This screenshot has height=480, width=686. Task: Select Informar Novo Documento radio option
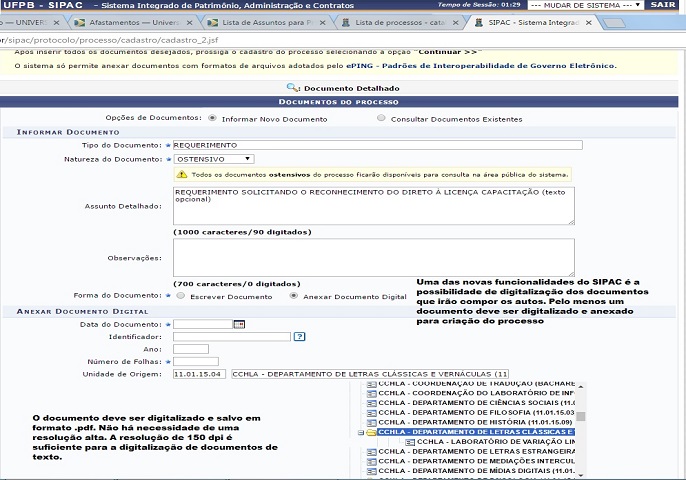click(212, 118)
